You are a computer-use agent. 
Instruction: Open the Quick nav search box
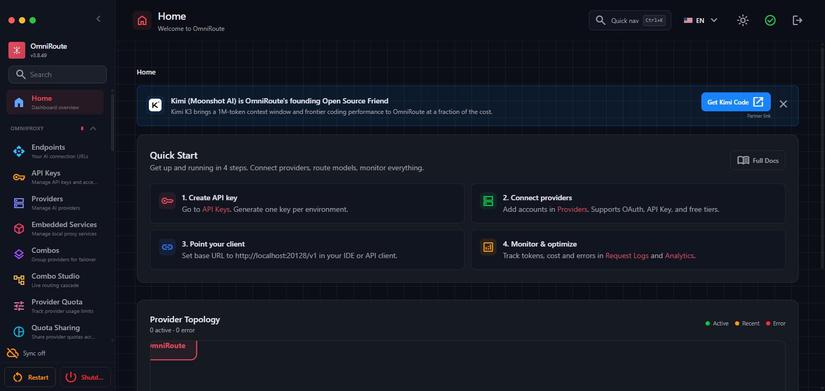pos(630,21)
